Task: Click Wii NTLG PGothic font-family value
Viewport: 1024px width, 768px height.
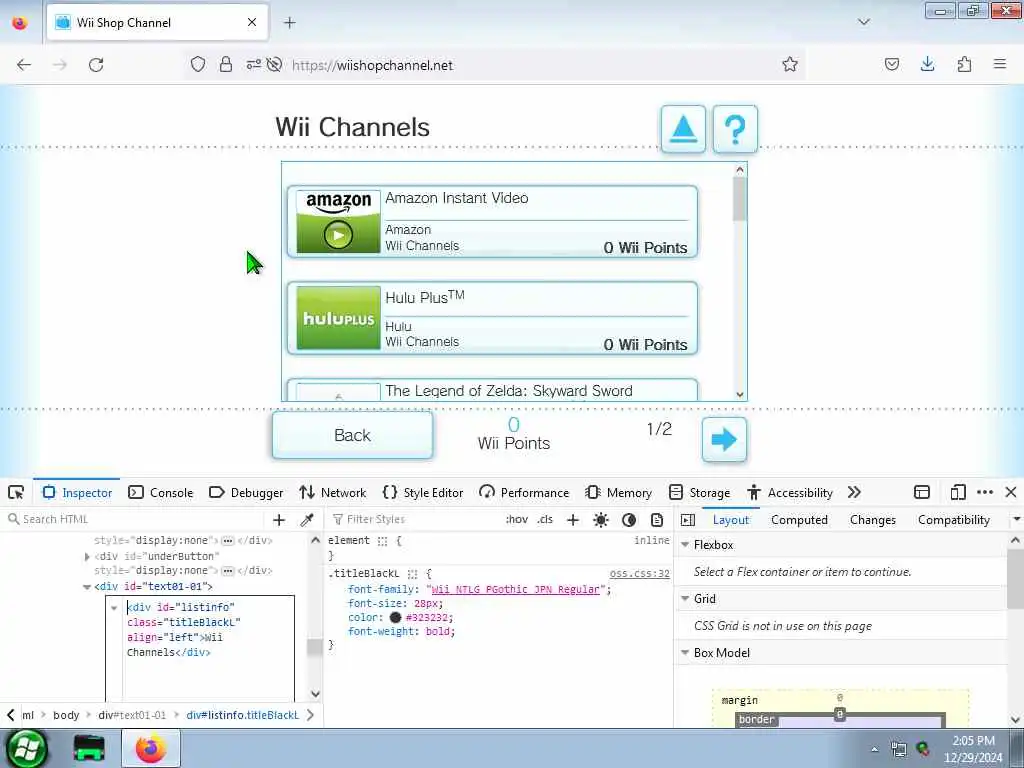Action: (515, 589)
